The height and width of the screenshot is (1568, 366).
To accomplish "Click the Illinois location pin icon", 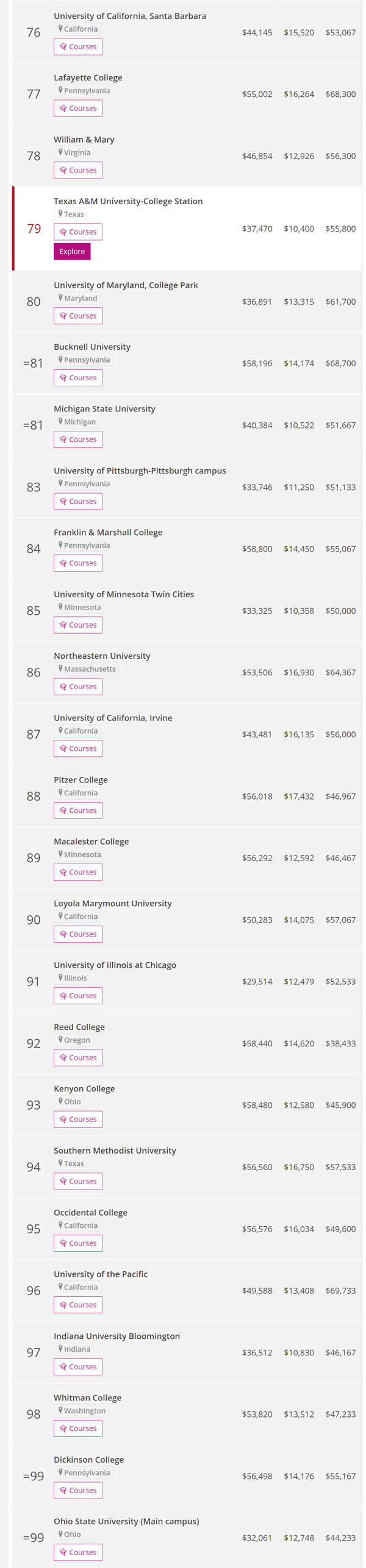I will click(60, 977).
